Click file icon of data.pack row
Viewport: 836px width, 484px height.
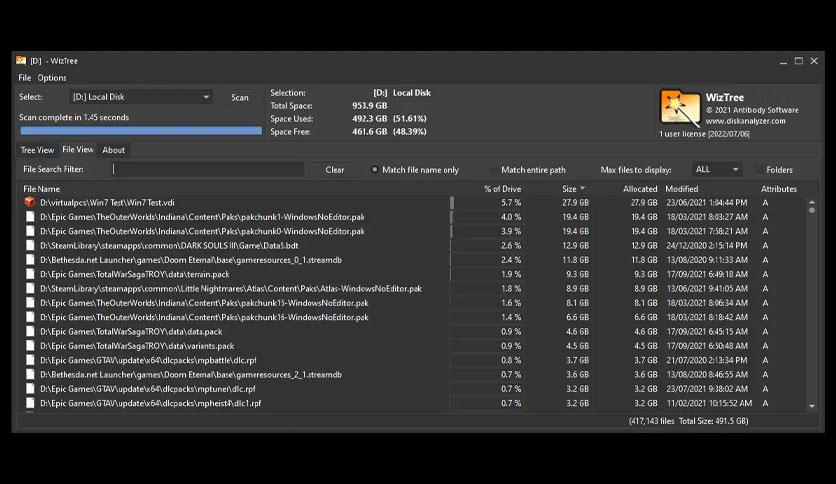coord(30,332)
